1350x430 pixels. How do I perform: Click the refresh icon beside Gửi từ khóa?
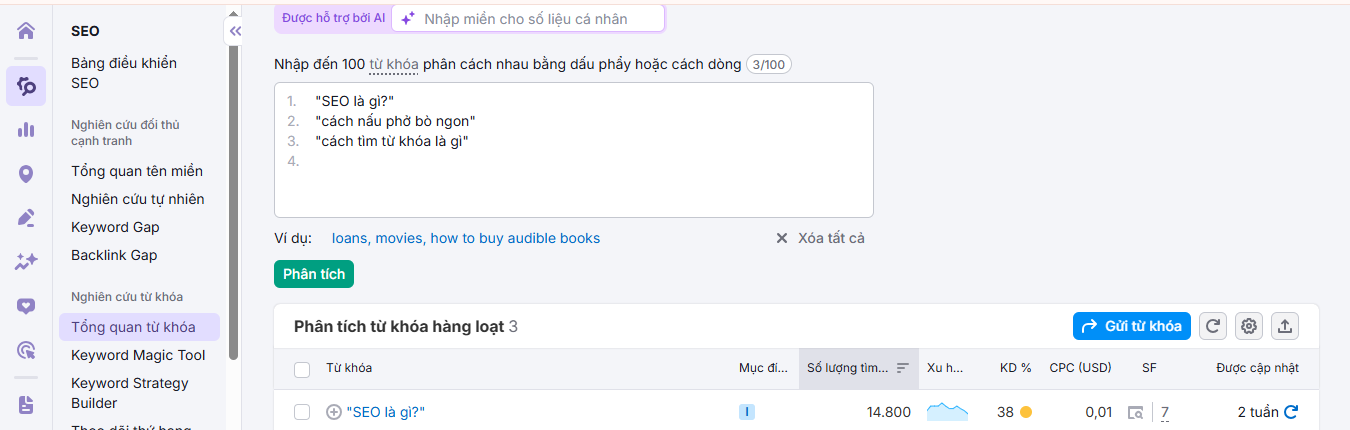click(x=1212, y=326)
